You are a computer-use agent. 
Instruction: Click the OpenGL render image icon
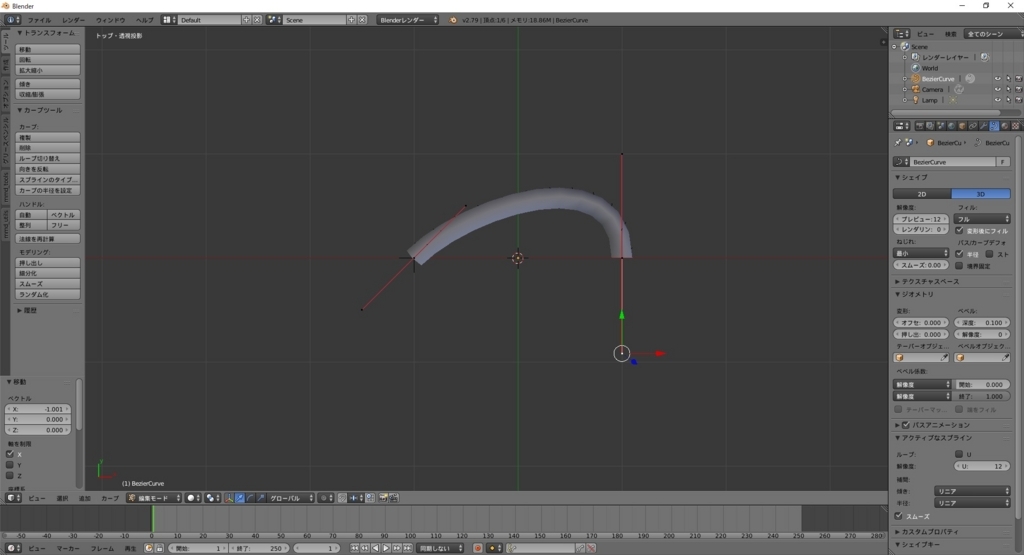point(383,498)
